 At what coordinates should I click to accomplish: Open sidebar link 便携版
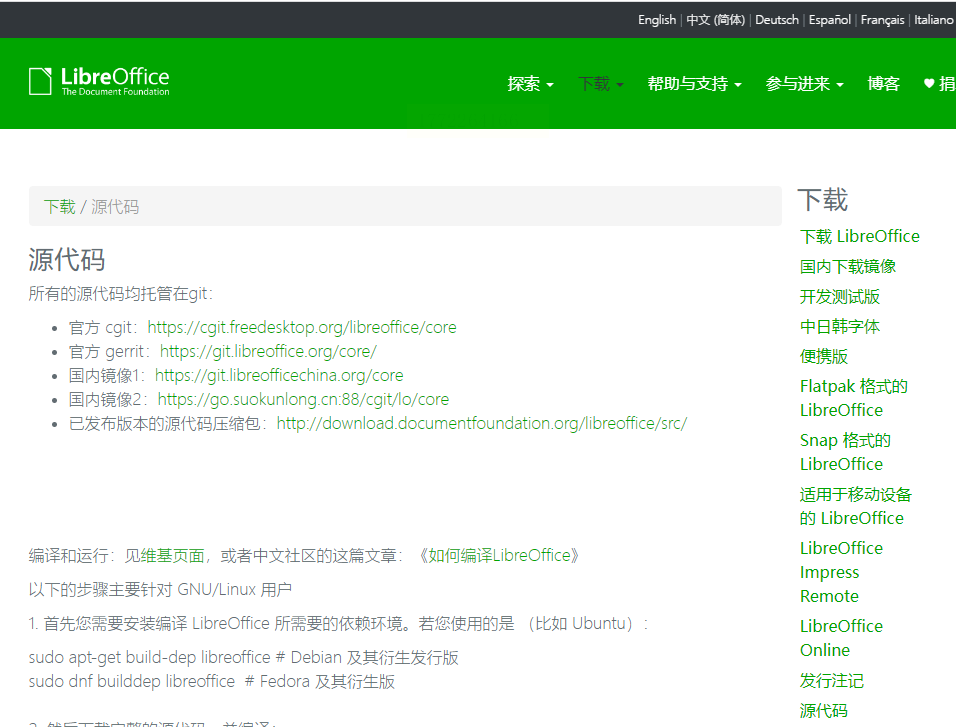(824, 357)
